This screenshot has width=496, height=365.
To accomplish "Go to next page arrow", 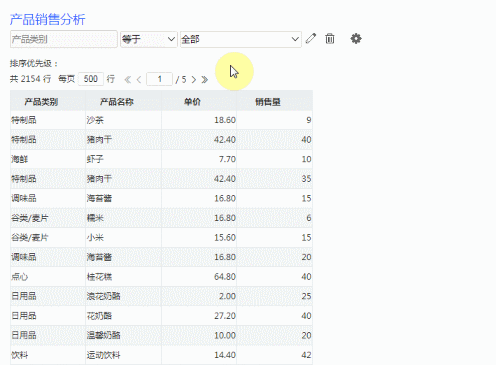I will (x=194, y=79).
